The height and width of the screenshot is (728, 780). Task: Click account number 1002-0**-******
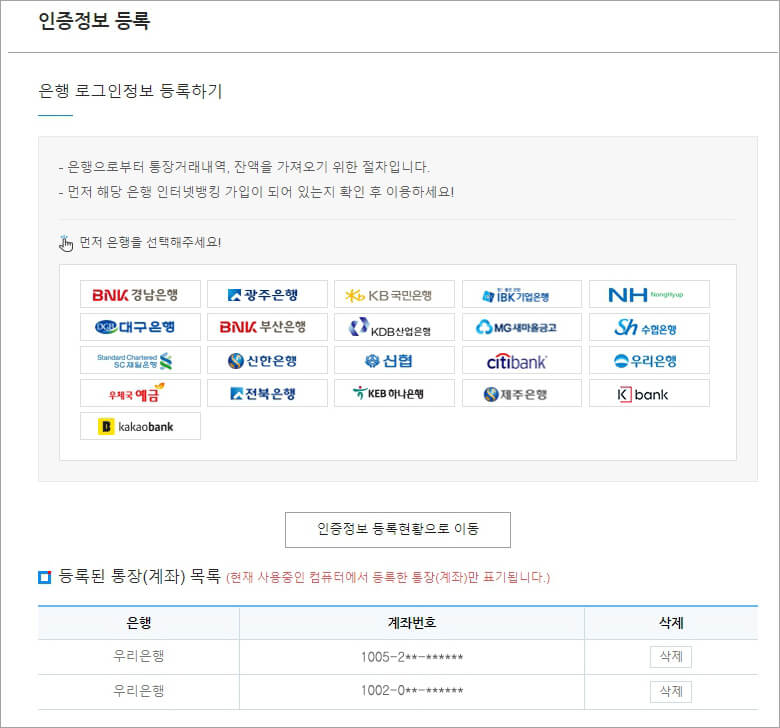[x=412, y=691]
